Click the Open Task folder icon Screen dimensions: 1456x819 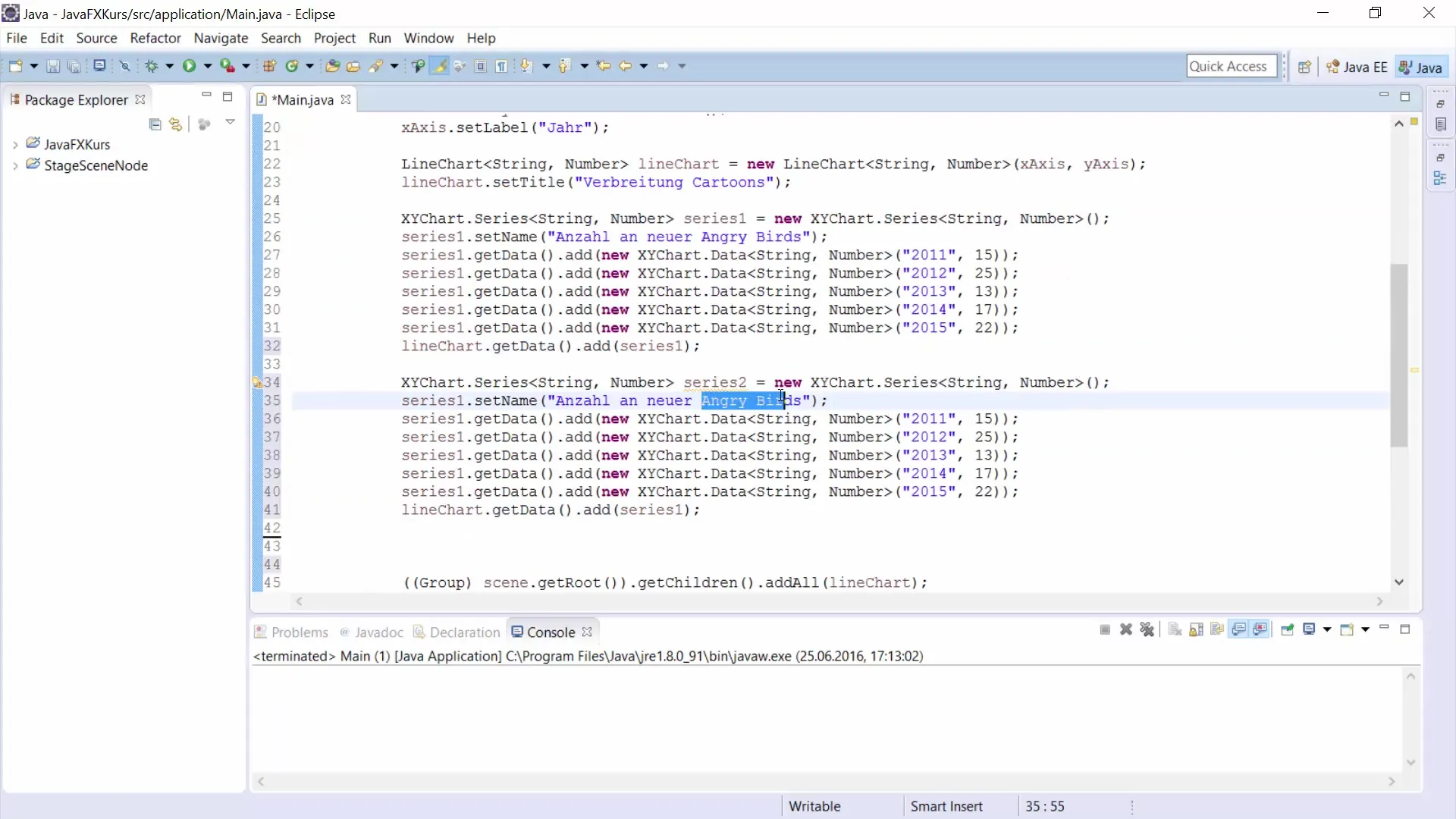click(353, 67)
